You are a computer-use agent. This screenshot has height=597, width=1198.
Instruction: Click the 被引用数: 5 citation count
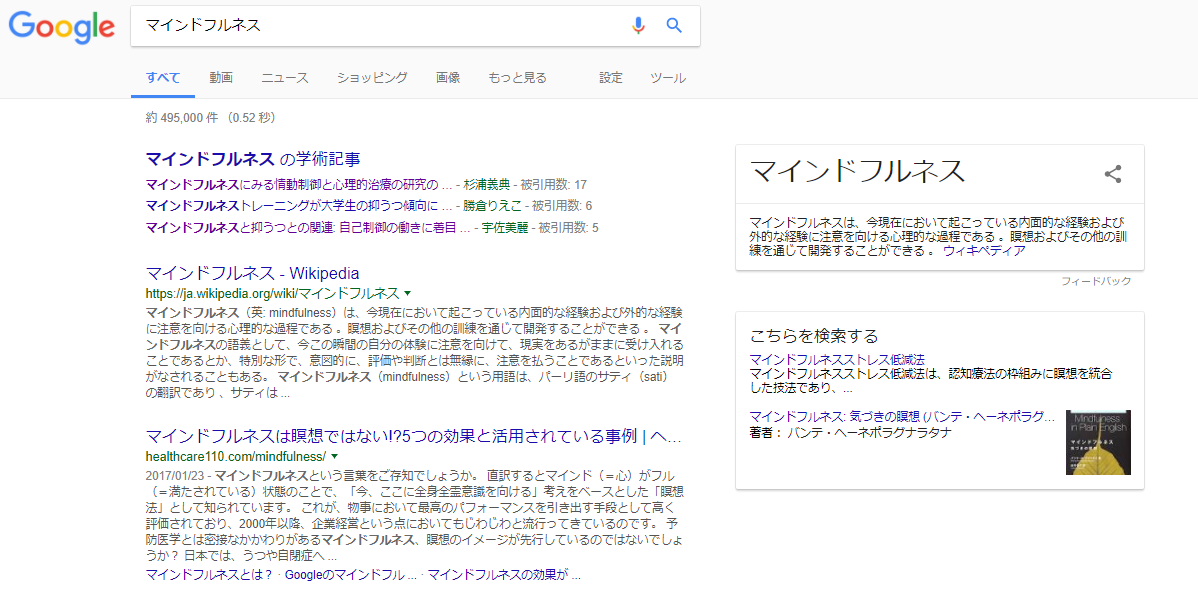point(568,227)
